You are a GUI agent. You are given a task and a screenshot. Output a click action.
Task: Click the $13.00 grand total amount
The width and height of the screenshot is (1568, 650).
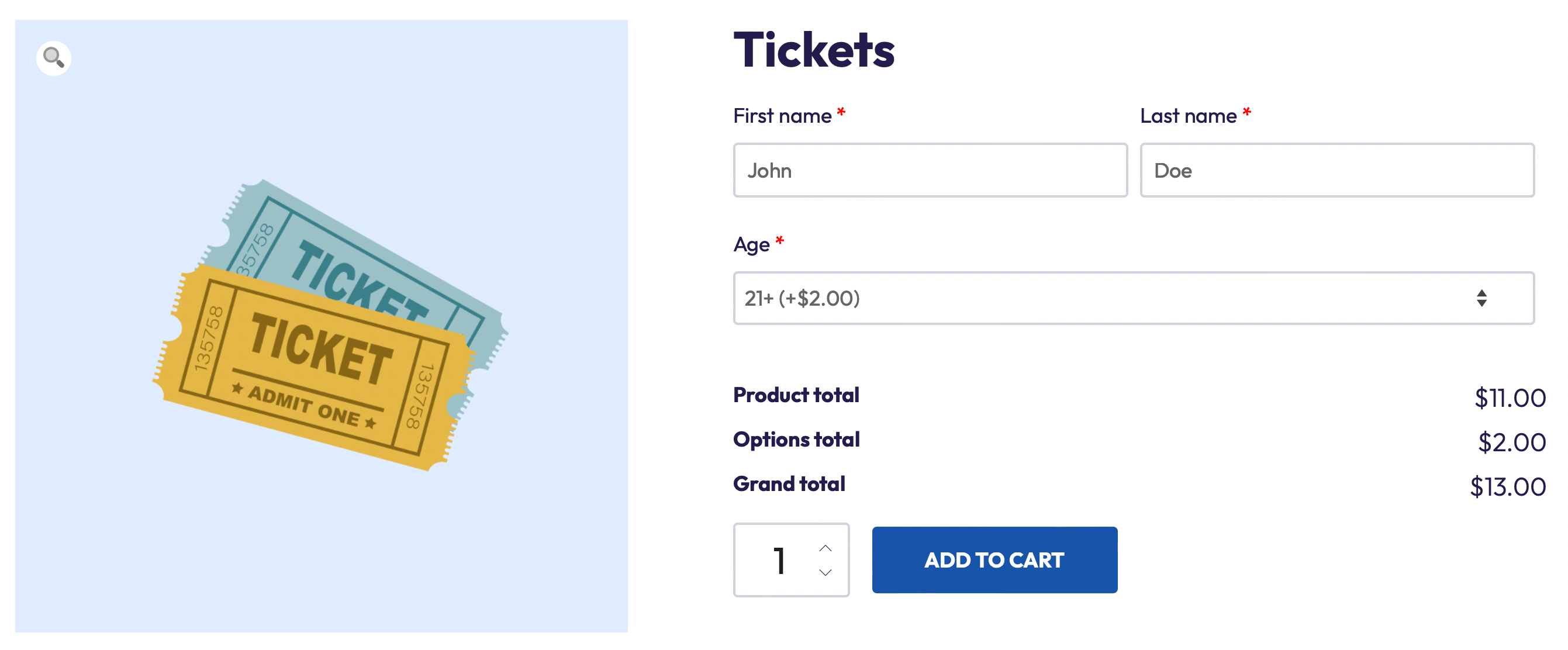(x=1507, y=487)
